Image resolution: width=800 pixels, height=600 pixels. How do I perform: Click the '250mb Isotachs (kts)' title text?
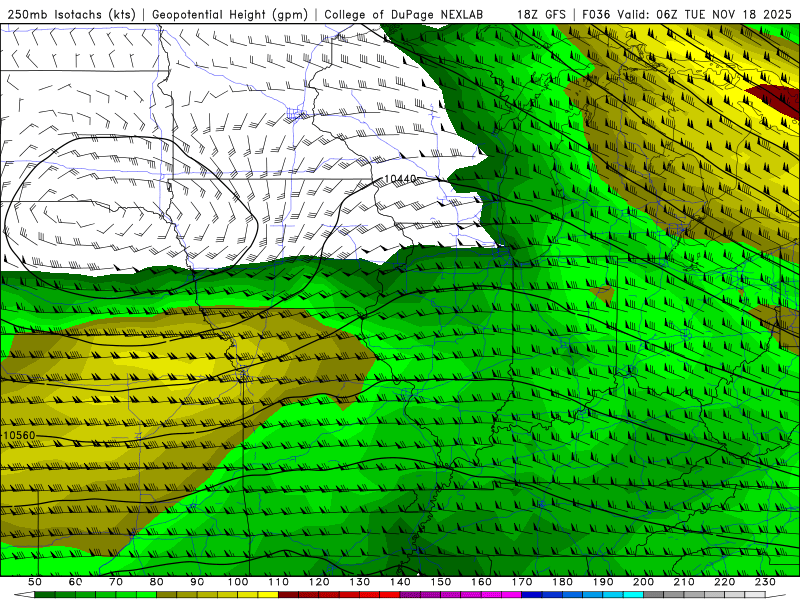[x=71, y=14]
